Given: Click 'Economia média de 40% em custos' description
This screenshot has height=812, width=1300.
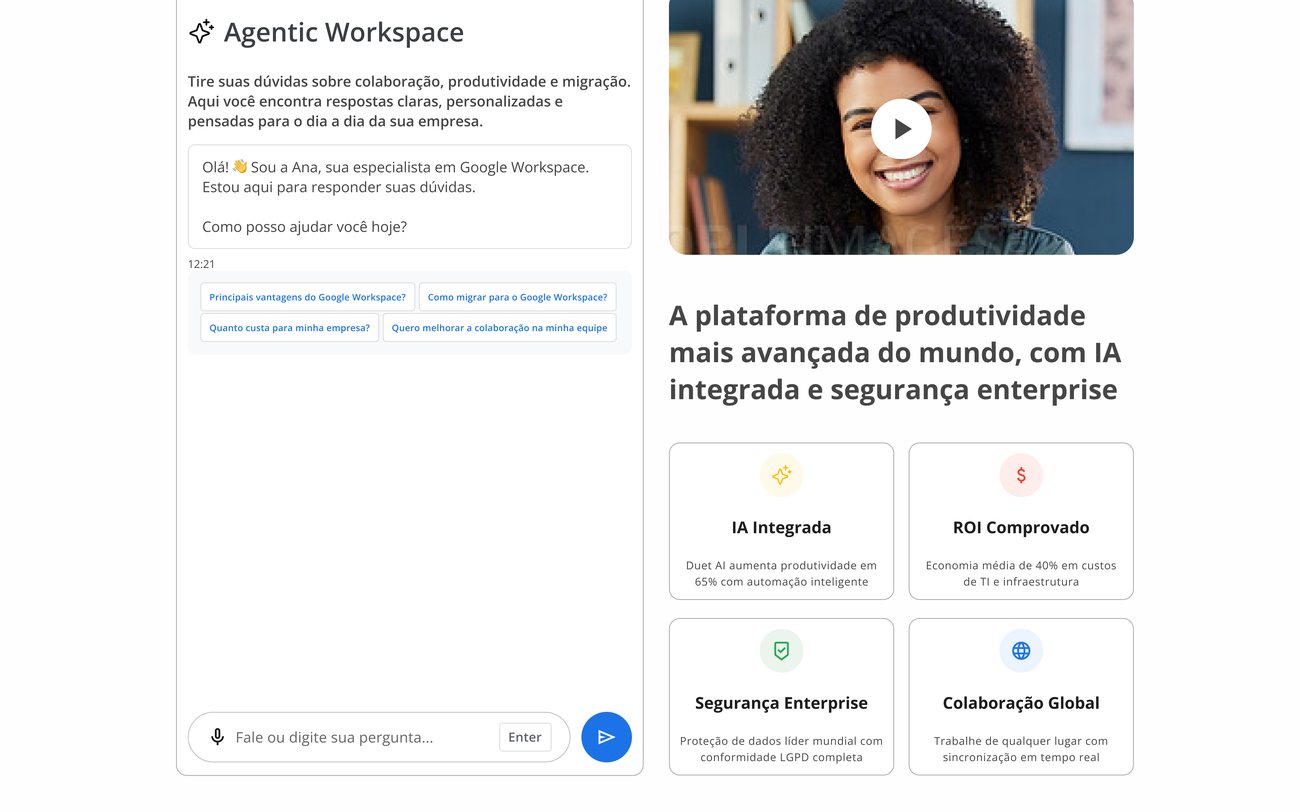Looking at the screenshot, I should tap(1021, 573).
